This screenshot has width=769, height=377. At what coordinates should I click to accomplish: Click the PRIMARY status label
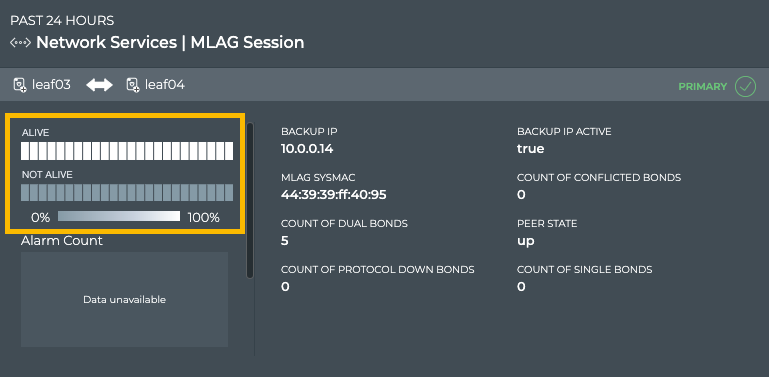[703, 87]
